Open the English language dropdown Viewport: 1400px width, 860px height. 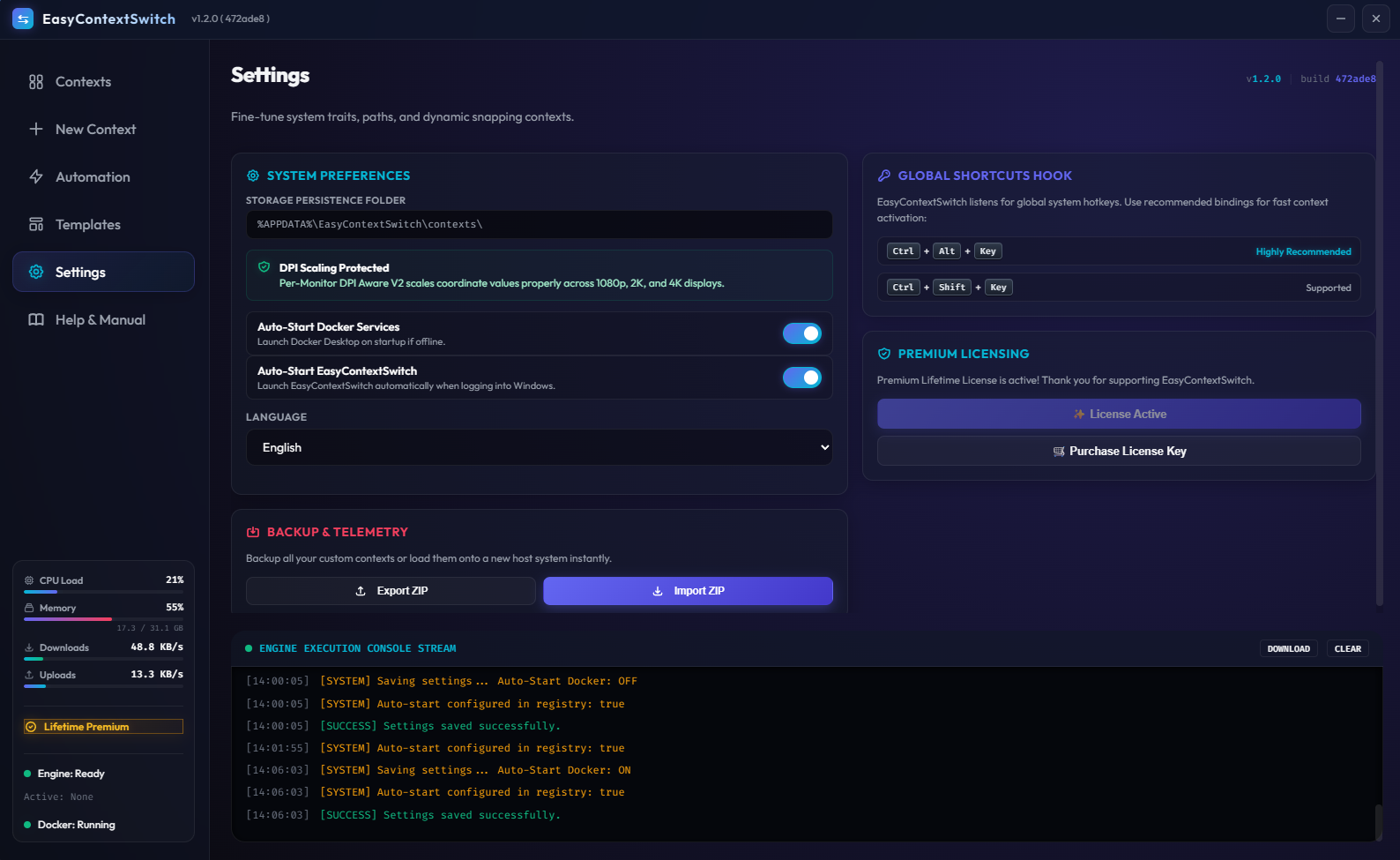point(540,447)
